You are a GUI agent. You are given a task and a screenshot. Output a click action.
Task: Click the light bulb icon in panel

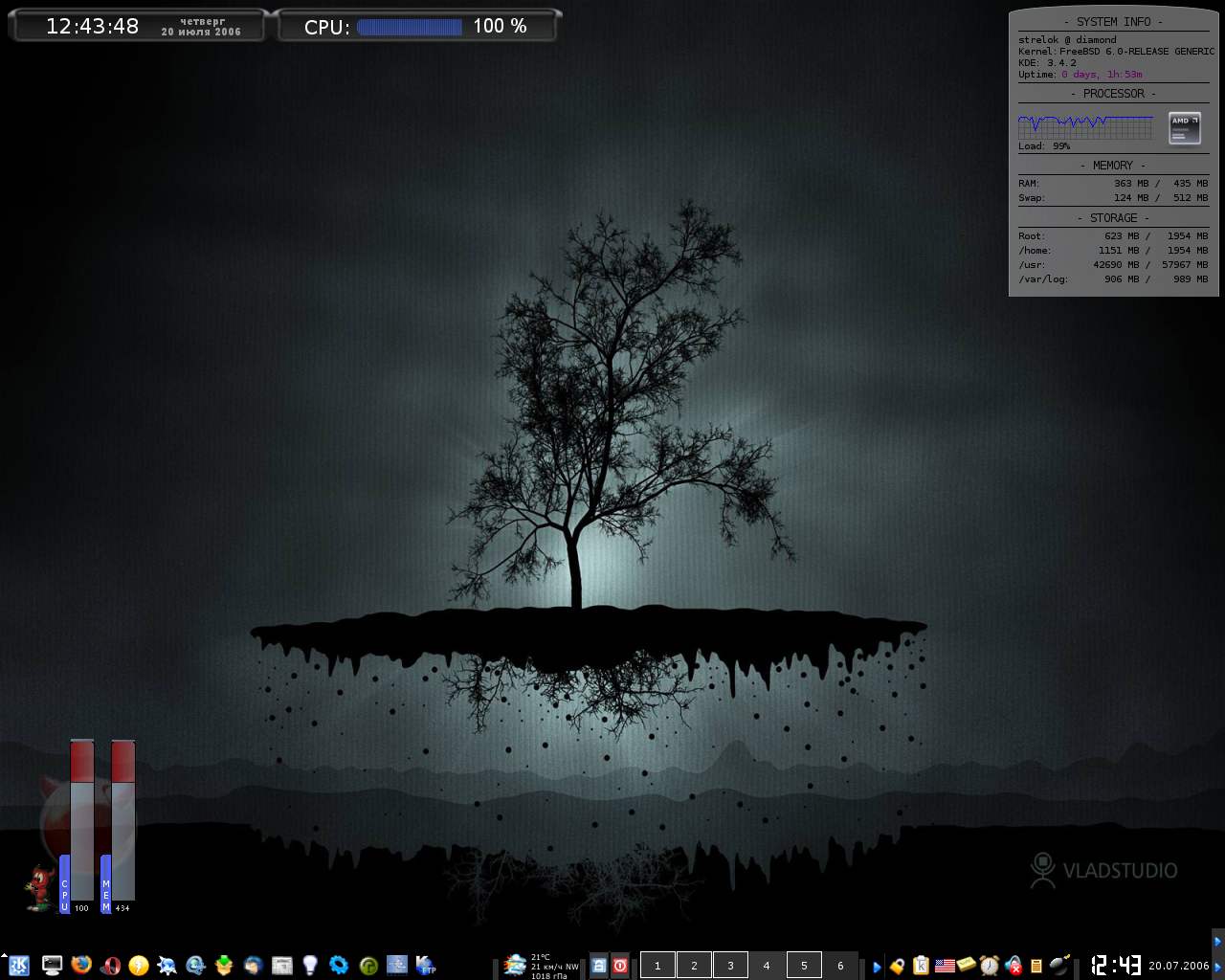pyautogui.click(x=310, y=965)
